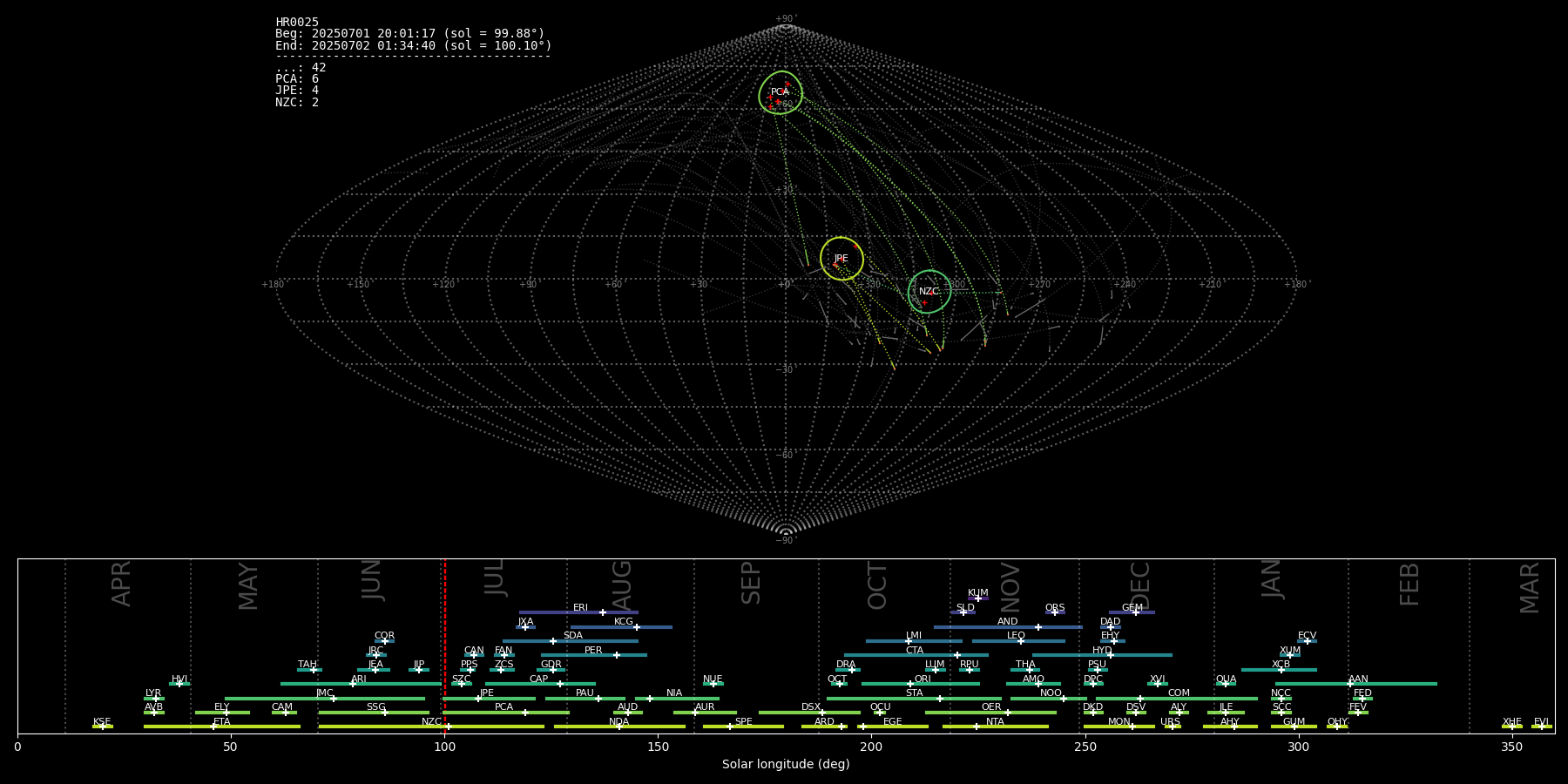Click the KUM shower label in timeline

pos(978,593)
